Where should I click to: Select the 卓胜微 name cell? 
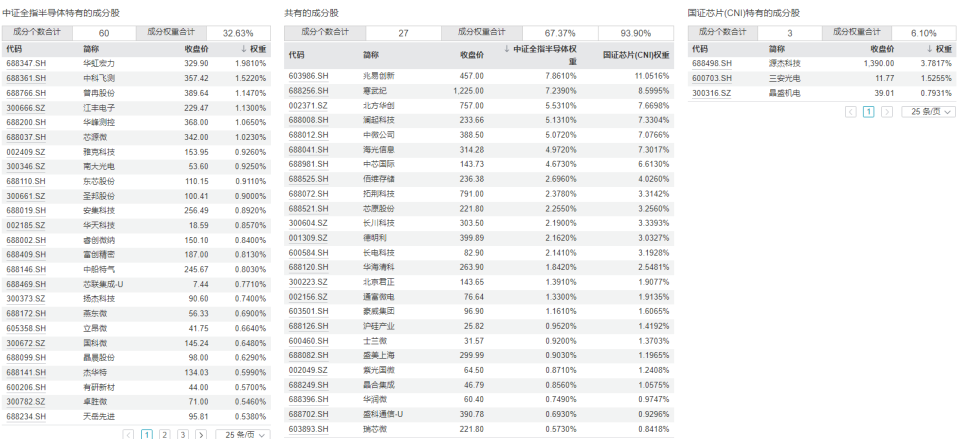click(x=96, y=402)
